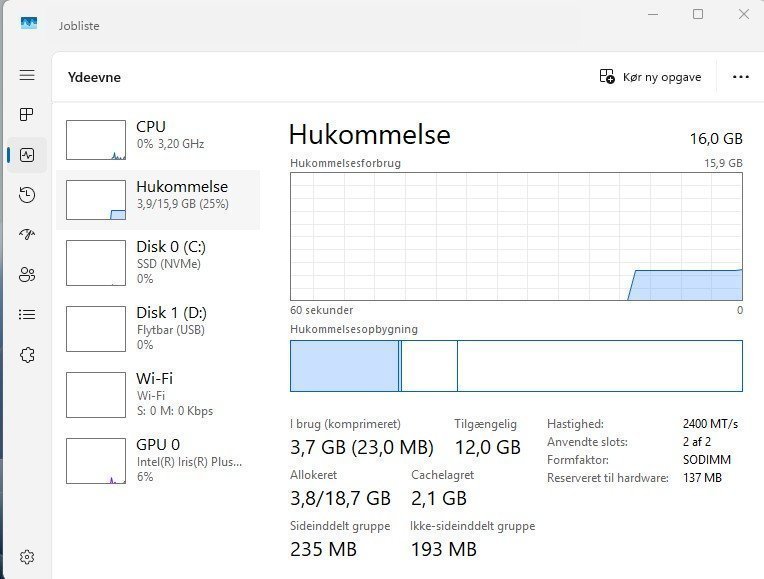Open the hamburger navigation menu
The image size is (764, 579).
point(27,75)
